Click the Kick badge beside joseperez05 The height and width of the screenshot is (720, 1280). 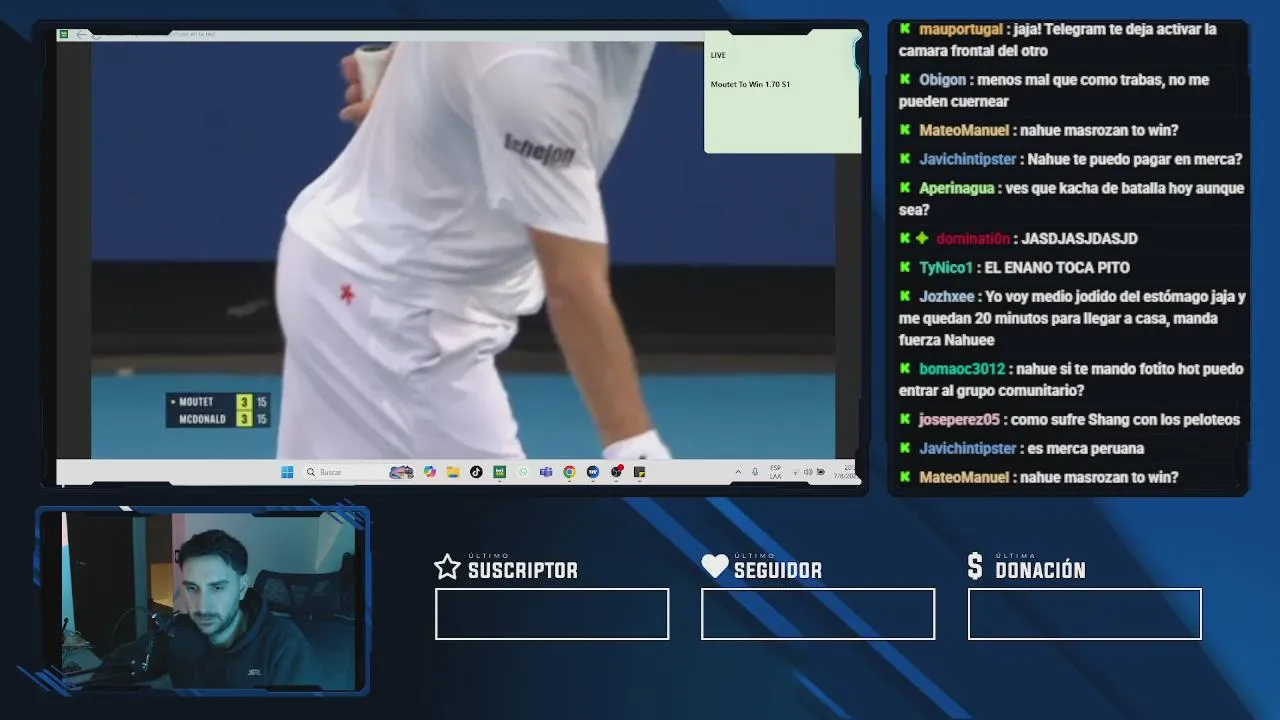905,419
